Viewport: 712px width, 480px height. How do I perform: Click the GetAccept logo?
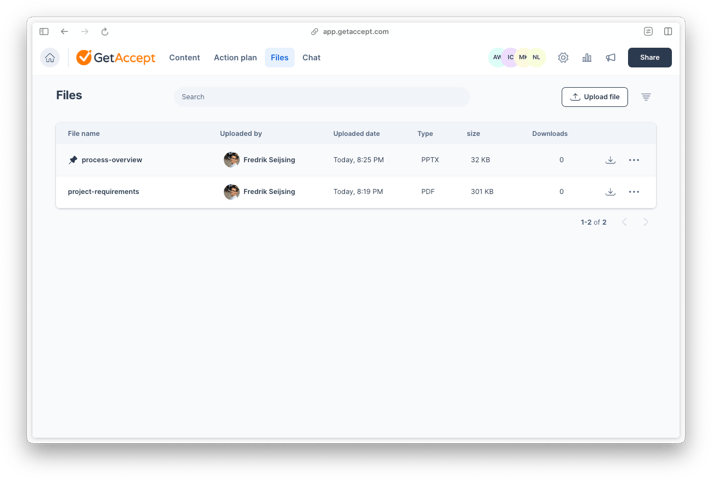(116, 58)
